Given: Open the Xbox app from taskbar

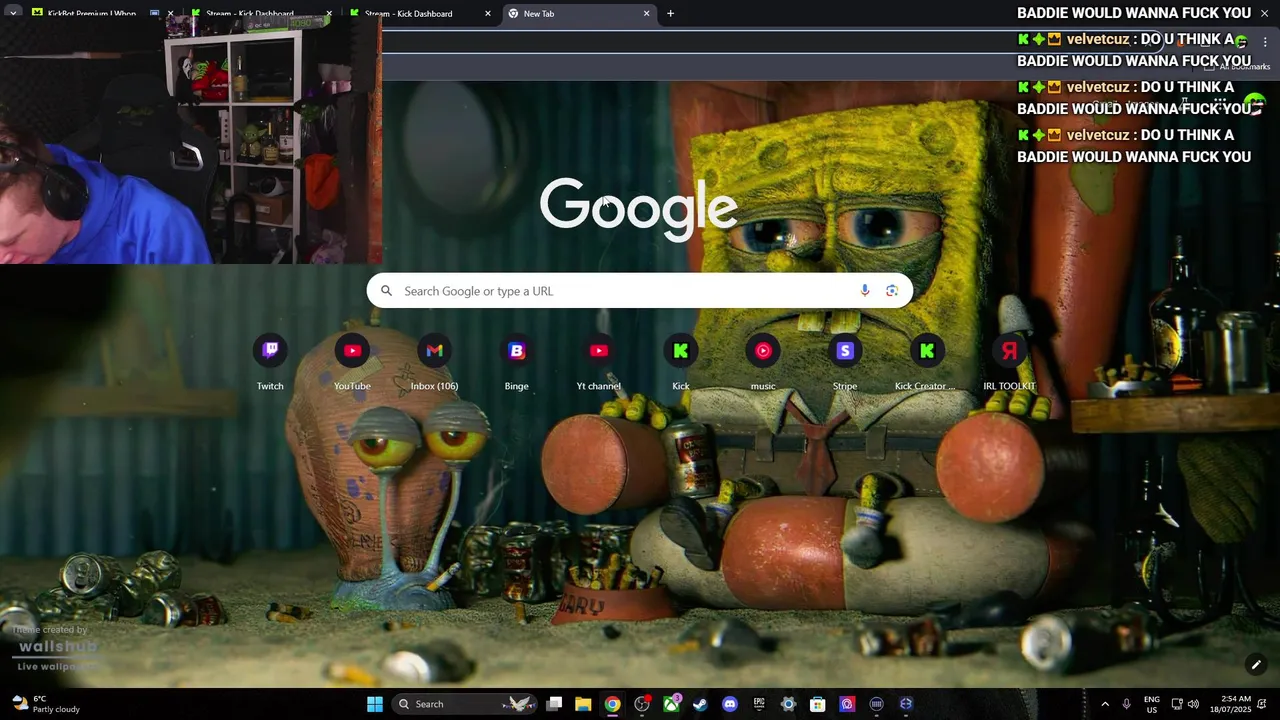Looking at the screenshot, I should [671, 704].
